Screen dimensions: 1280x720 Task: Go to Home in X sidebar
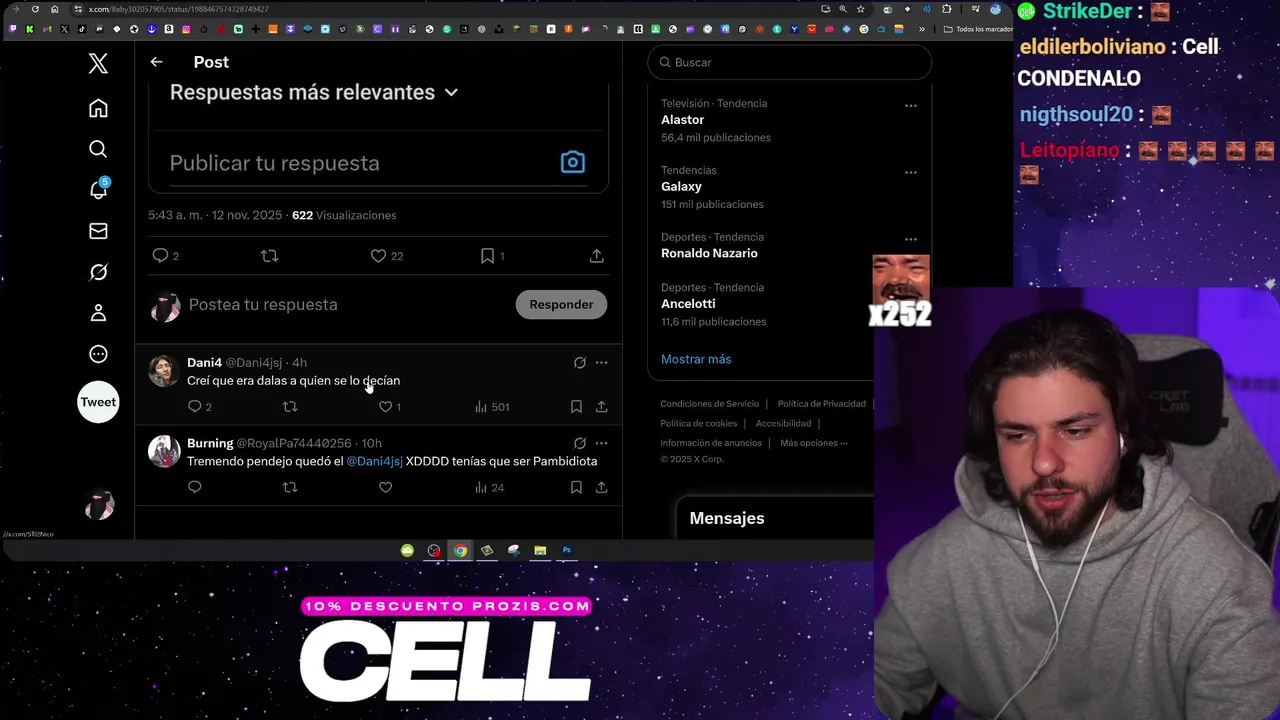click(x=98, y=108)
